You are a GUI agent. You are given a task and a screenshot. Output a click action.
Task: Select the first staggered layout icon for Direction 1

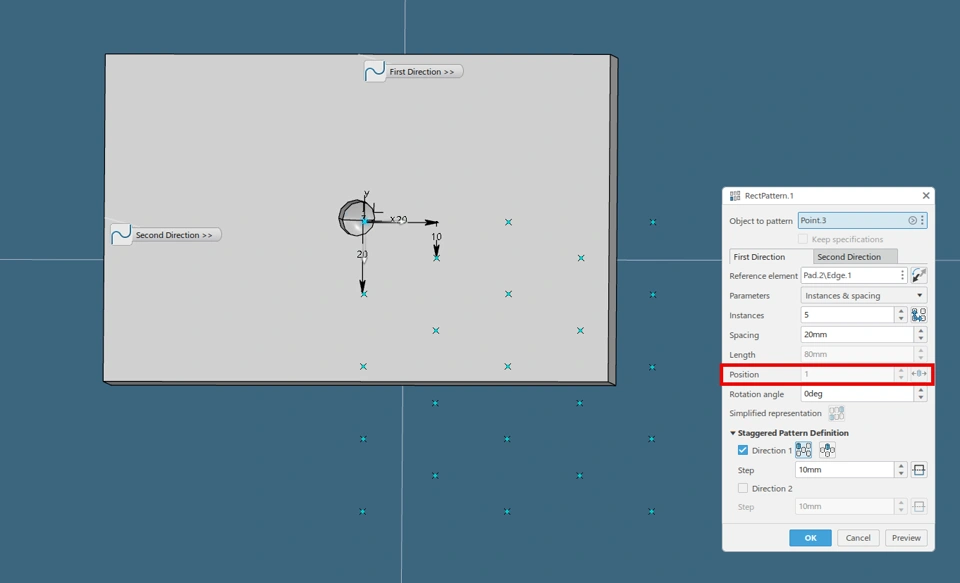pyautogui.click(x=804, y=451)
